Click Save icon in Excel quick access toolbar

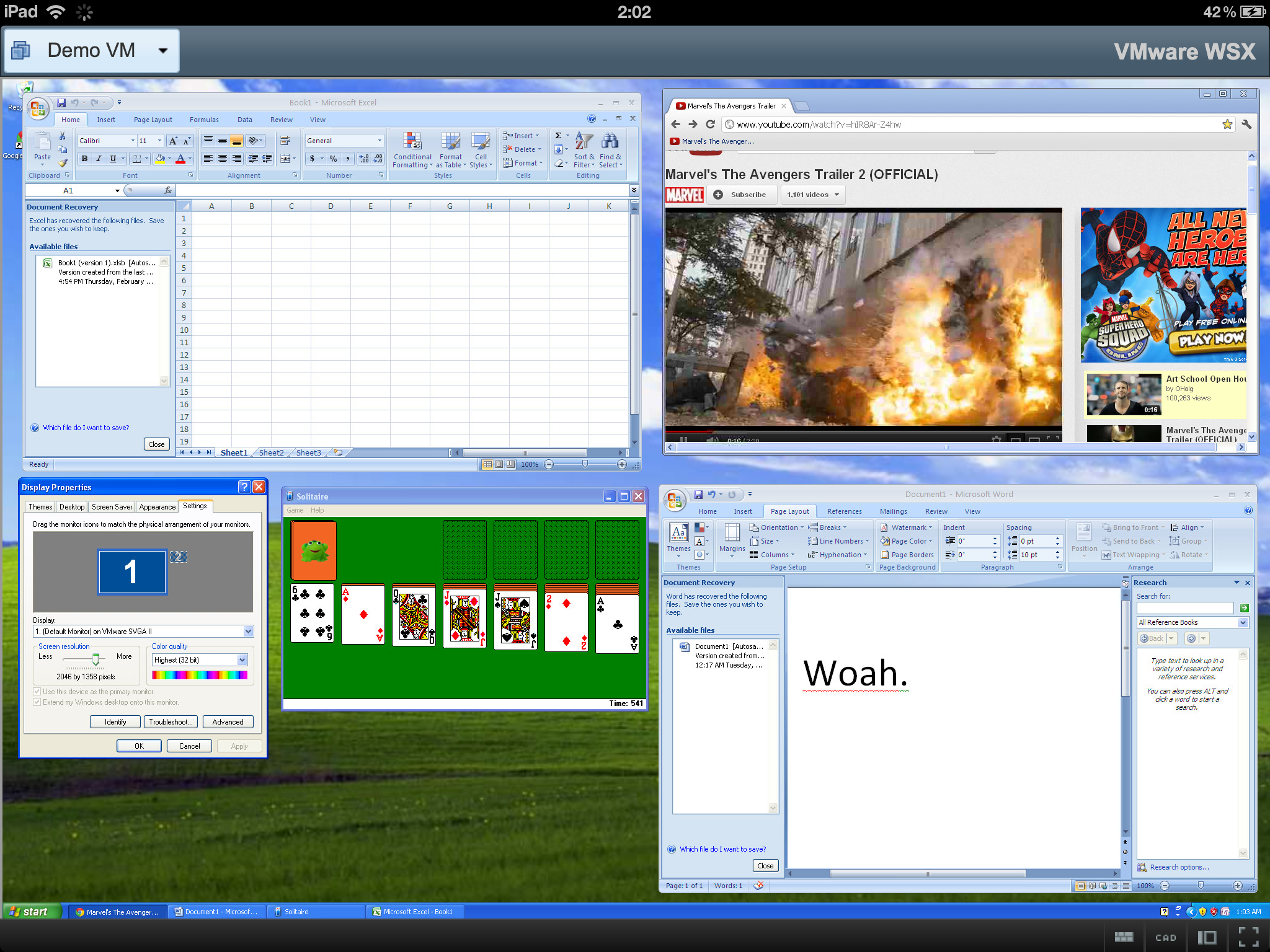click(x=61, y=103)
